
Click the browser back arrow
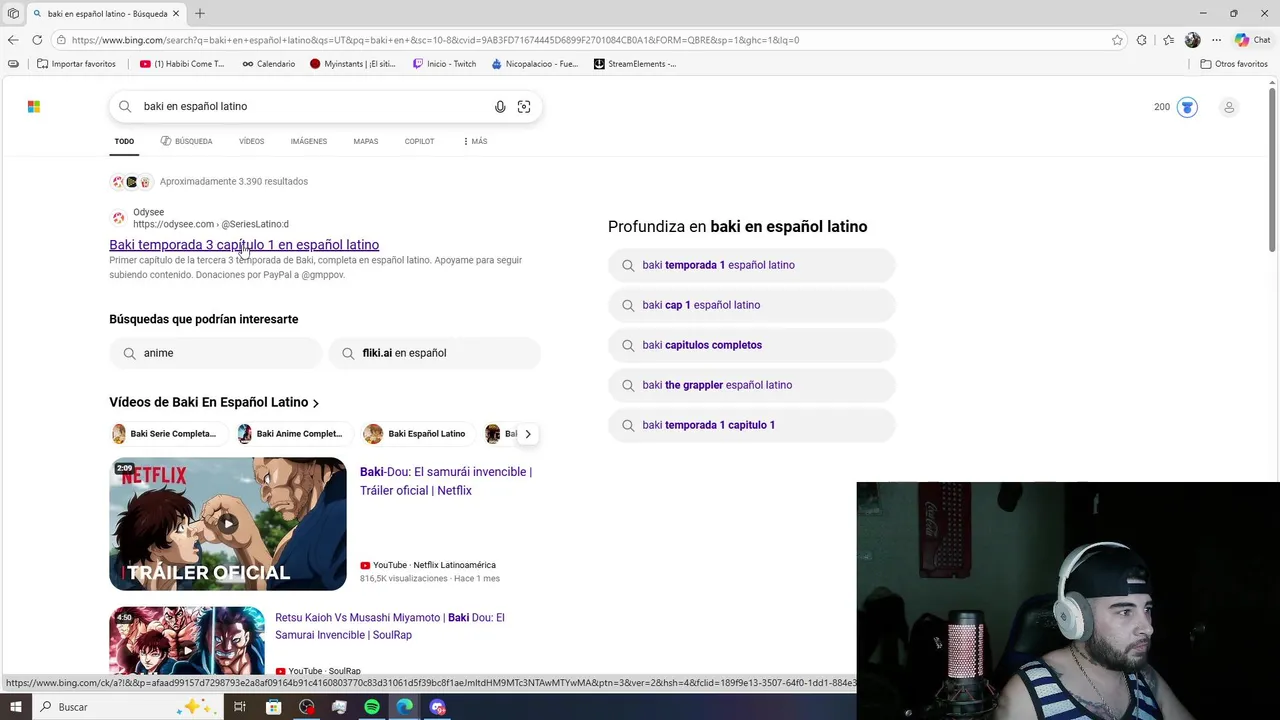pyautogui.click(x=12, y=40)
